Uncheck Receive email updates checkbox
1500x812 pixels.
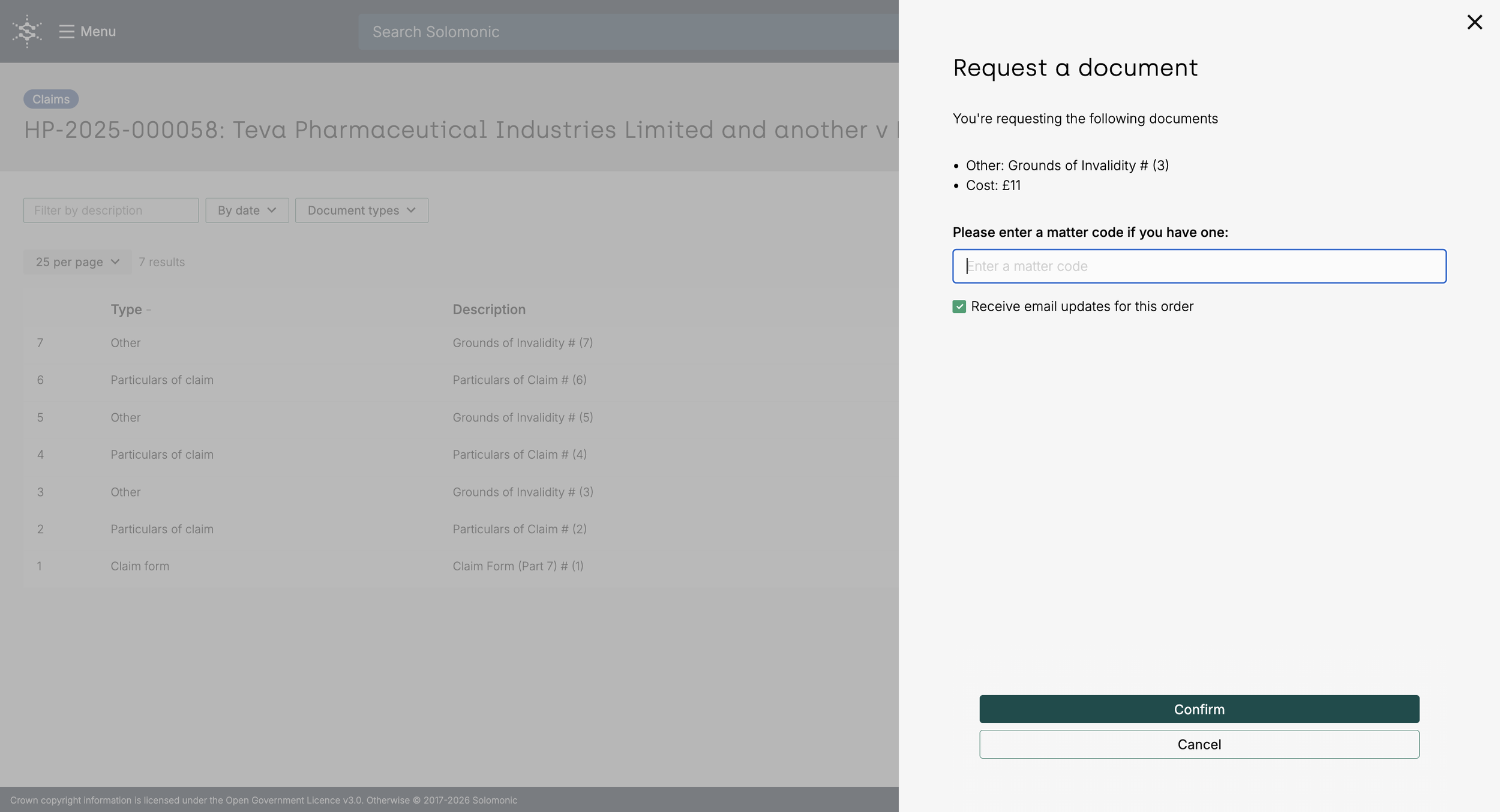pos(959,306)
